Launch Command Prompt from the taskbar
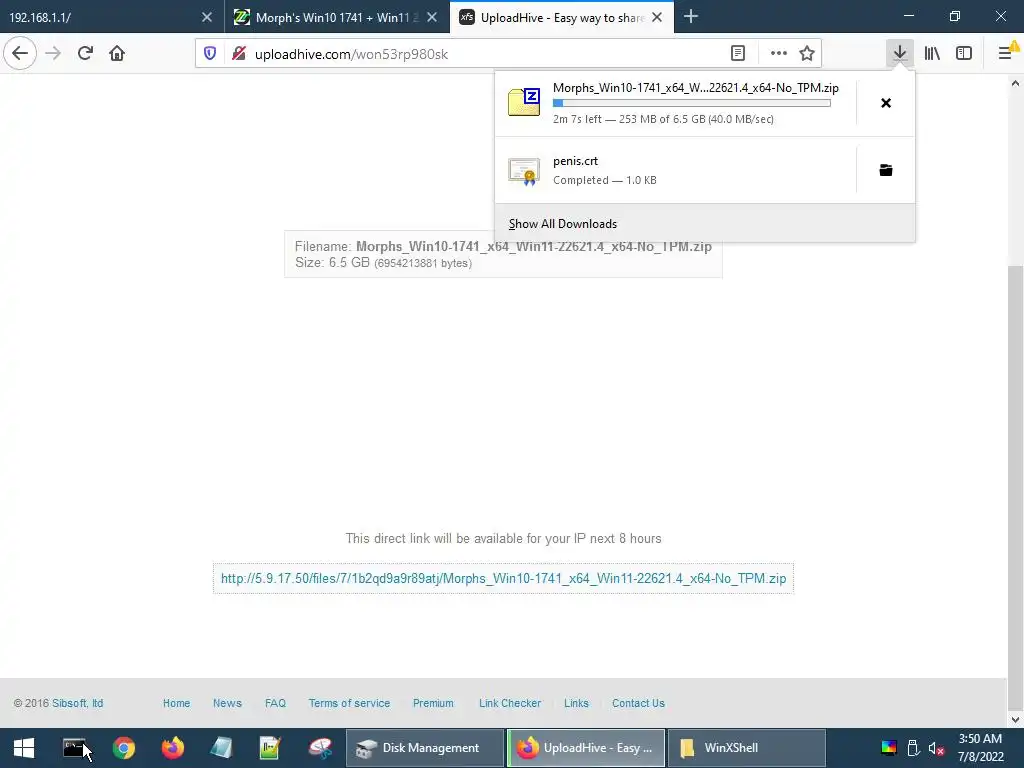The width and height of the screenshot is (1024, 768). coord(74,748)
